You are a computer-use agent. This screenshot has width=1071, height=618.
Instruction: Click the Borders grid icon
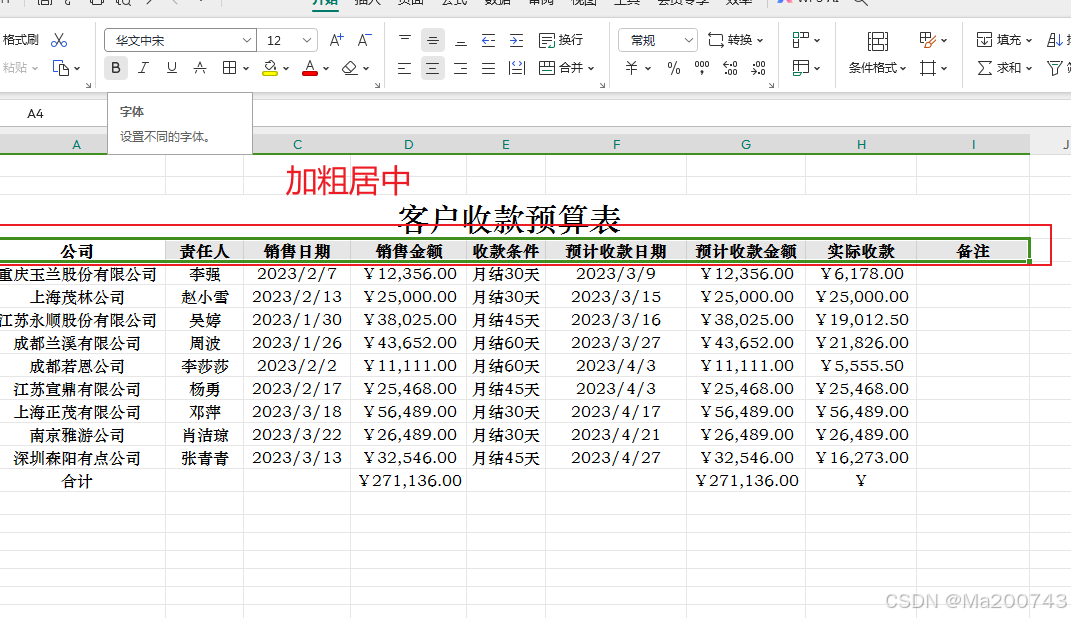pyautogui.click(x=230, y=68)
